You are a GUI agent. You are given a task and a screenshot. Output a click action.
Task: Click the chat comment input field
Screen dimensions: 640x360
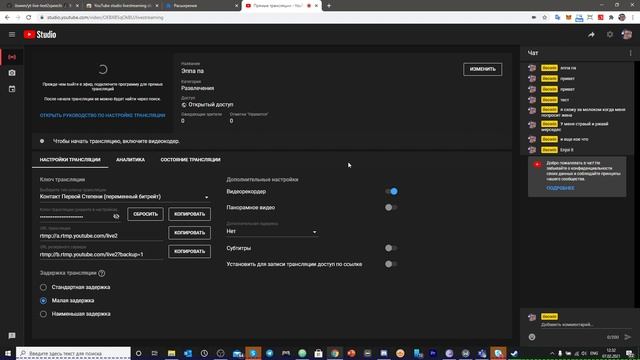coord(585,325)
